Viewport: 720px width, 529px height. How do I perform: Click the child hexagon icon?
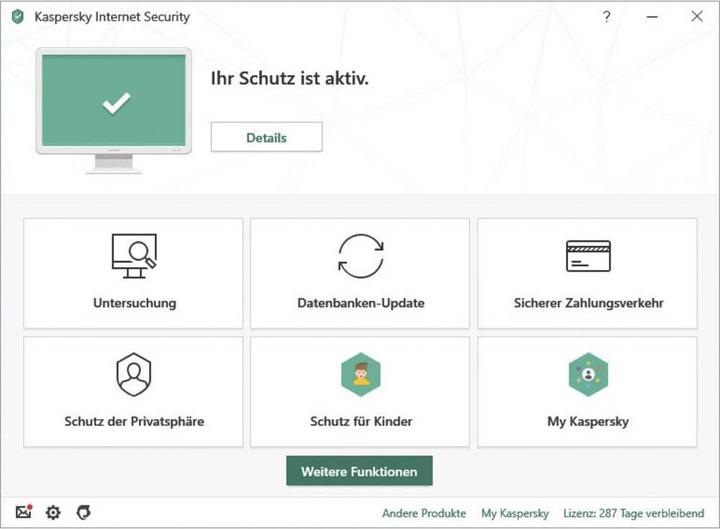coord(361,374)
